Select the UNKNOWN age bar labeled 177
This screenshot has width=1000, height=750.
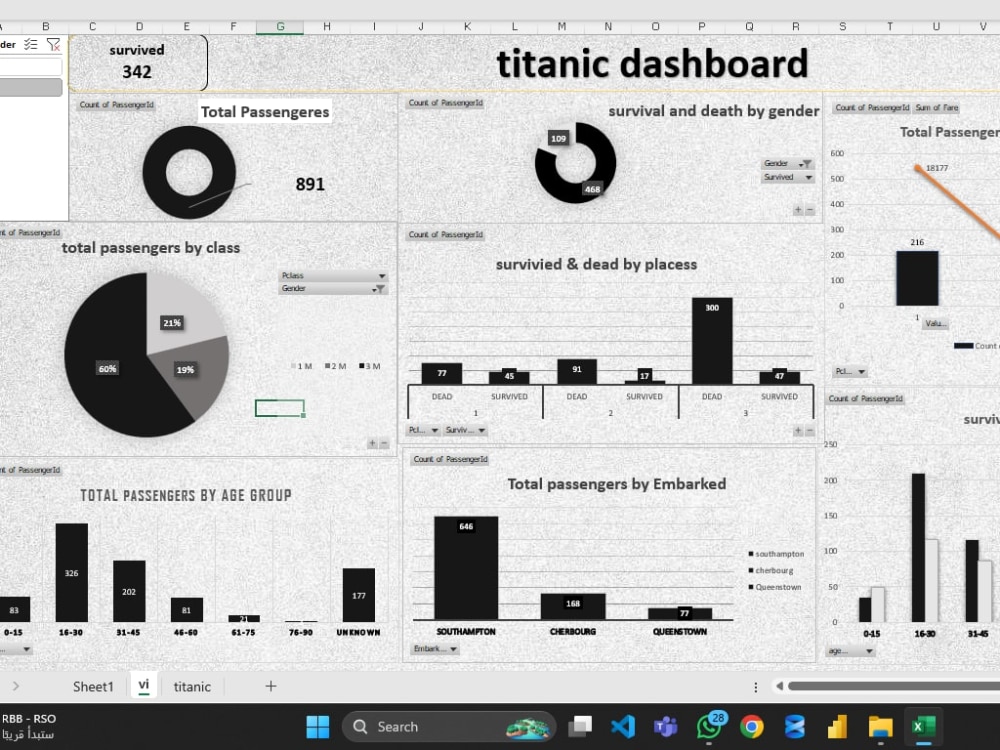358,595
